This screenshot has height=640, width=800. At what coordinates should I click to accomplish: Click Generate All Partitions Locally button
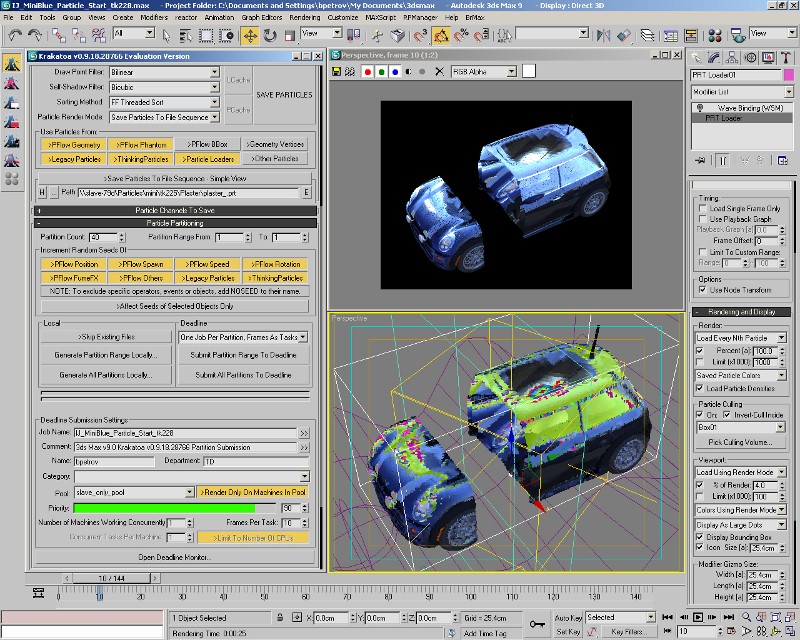(106, 375)
